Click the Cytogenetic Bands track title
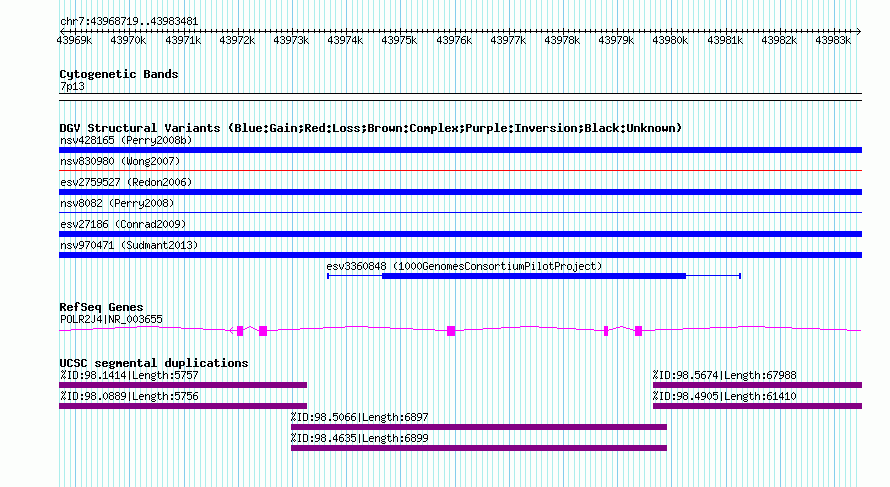The width and height of the screenshot is (890, 487). pos(119,74)
